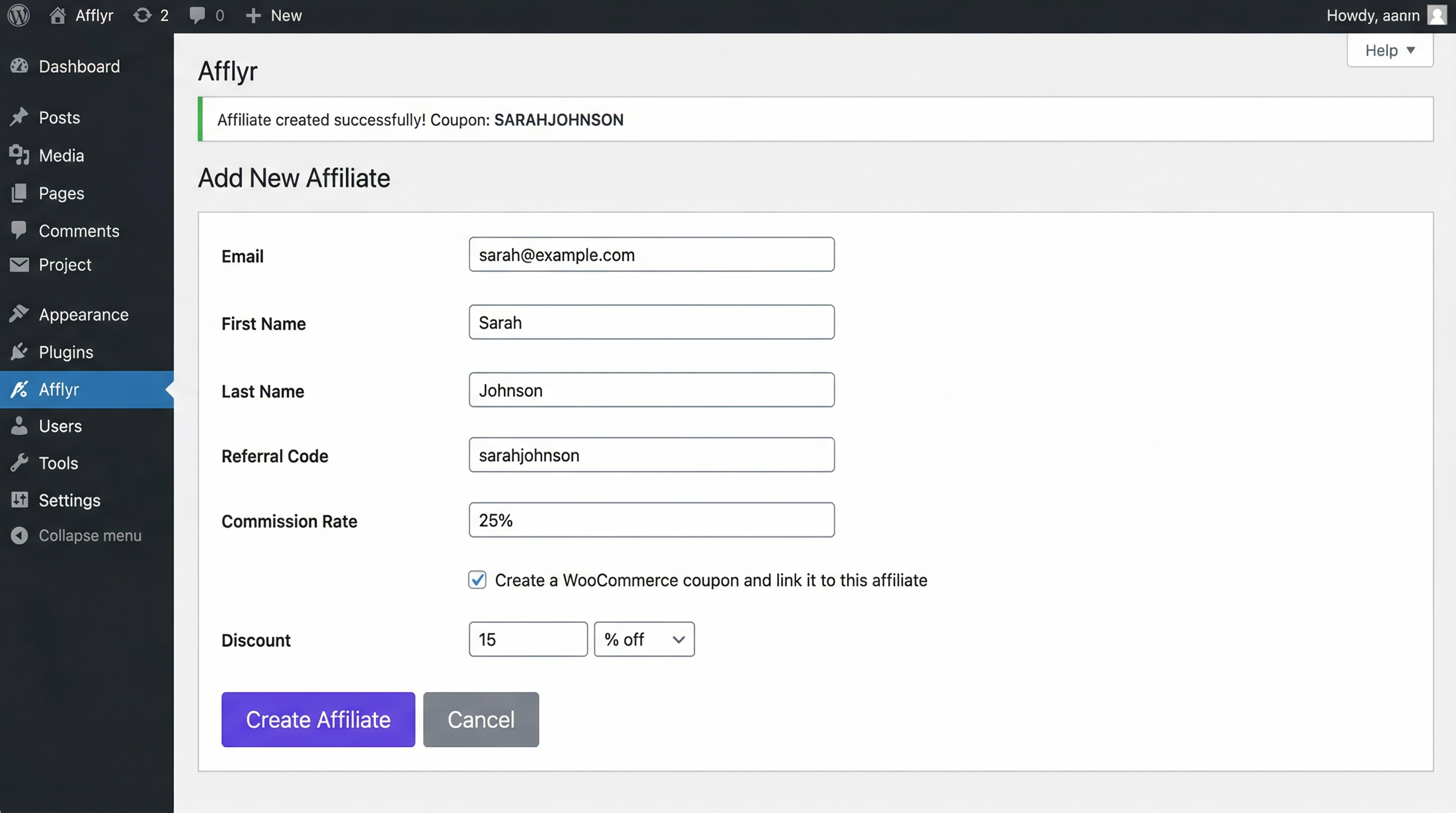Click Collapse menu text
The width and height of the screenshot is (1456, 813).
(90, 536)
